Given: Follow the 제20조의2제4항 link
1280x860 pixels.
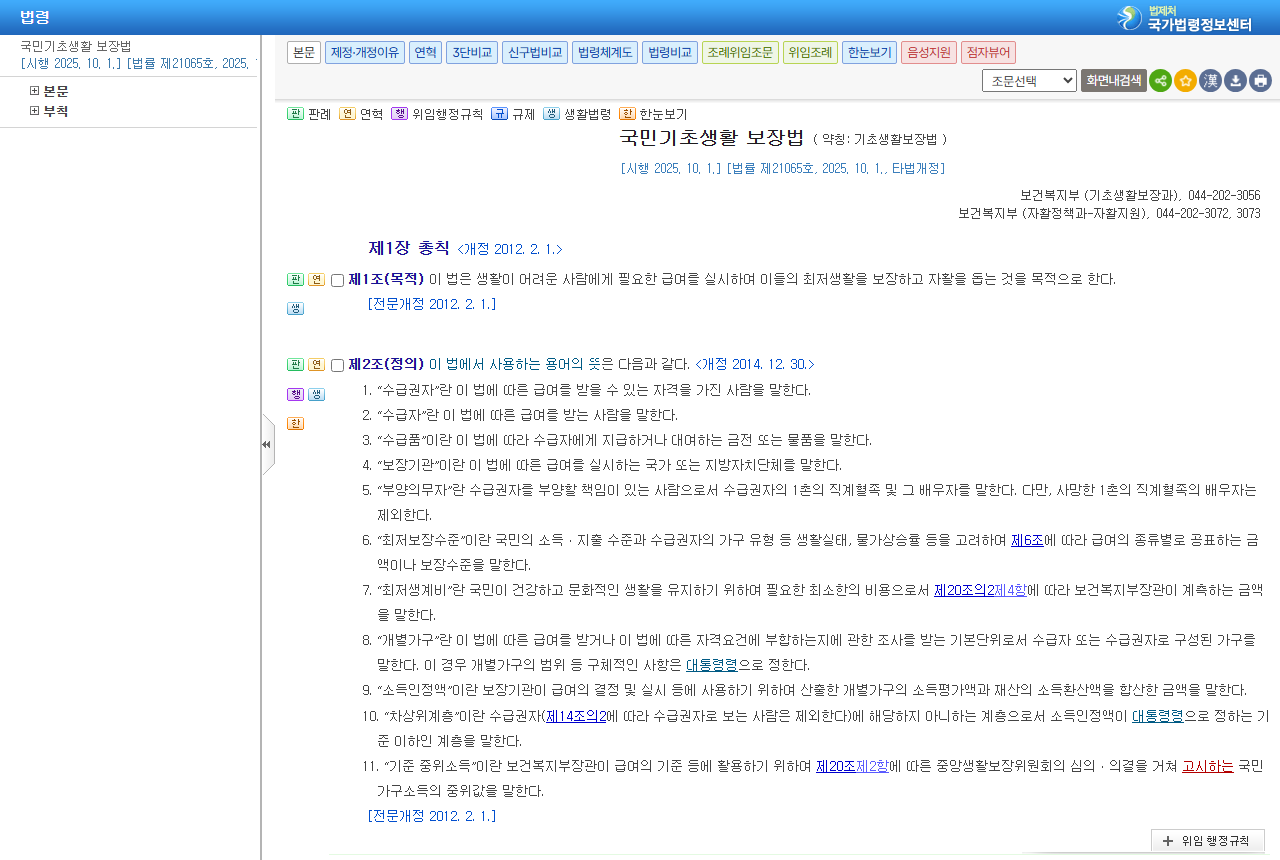Looking at the screenshot, I should 980,590.
